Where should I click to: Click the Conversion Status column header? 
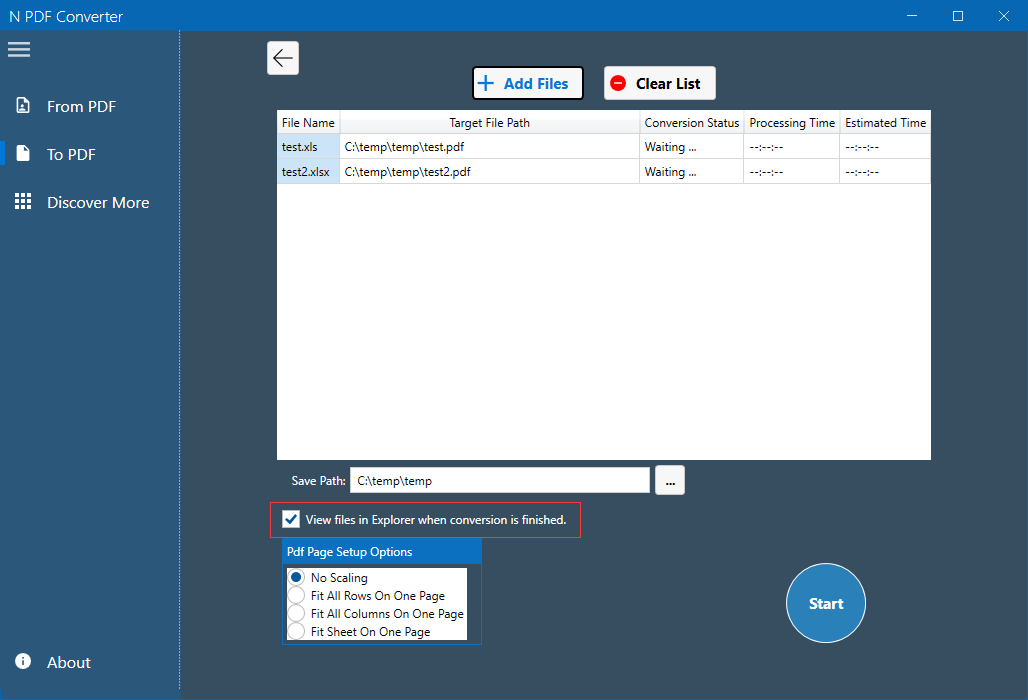(x=691, y=123)
